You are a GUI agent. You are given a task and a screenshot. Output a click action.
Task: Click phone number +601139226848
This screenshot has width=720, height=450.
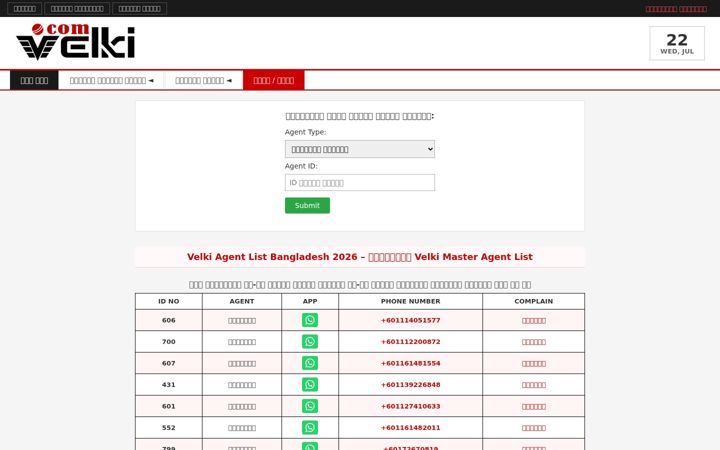pyautogui.click(x=411, y=385)
